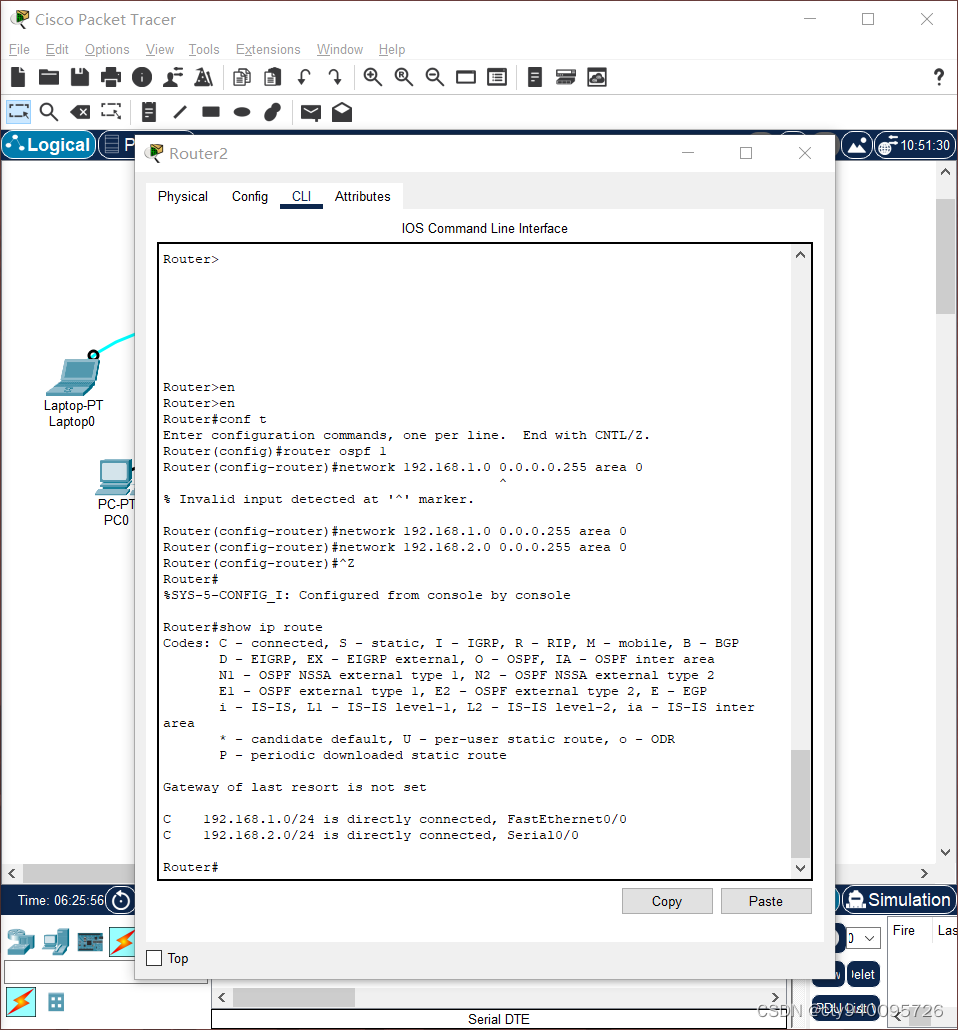The image size is (958, 1030).
Task: Open the drawing palette rectangle icon
Action: pos(466,78)
